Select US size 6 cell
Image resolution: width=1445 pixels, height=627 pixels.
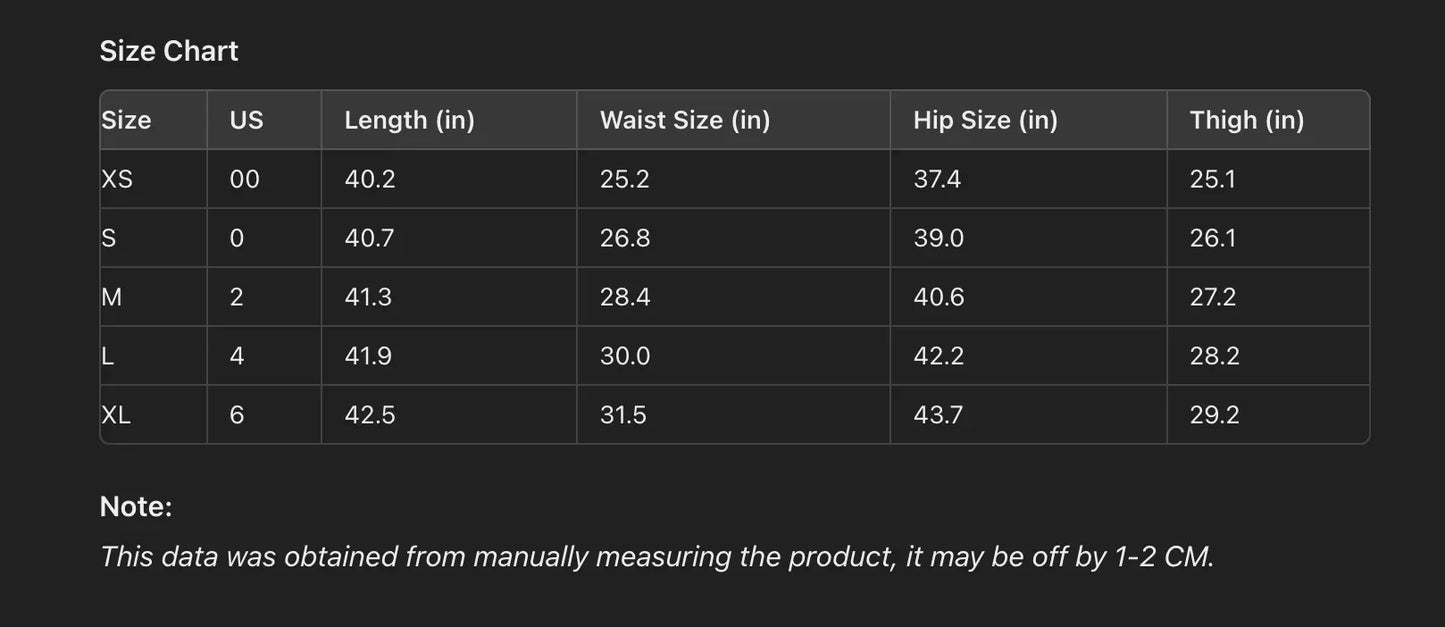tap(237, 415)
